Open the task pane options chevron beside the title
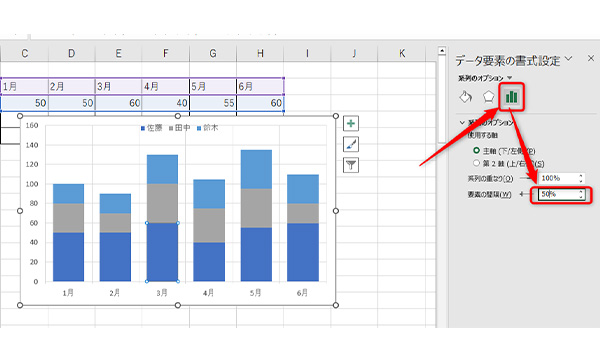Screen dimensions: 600x360 point(569,59)
